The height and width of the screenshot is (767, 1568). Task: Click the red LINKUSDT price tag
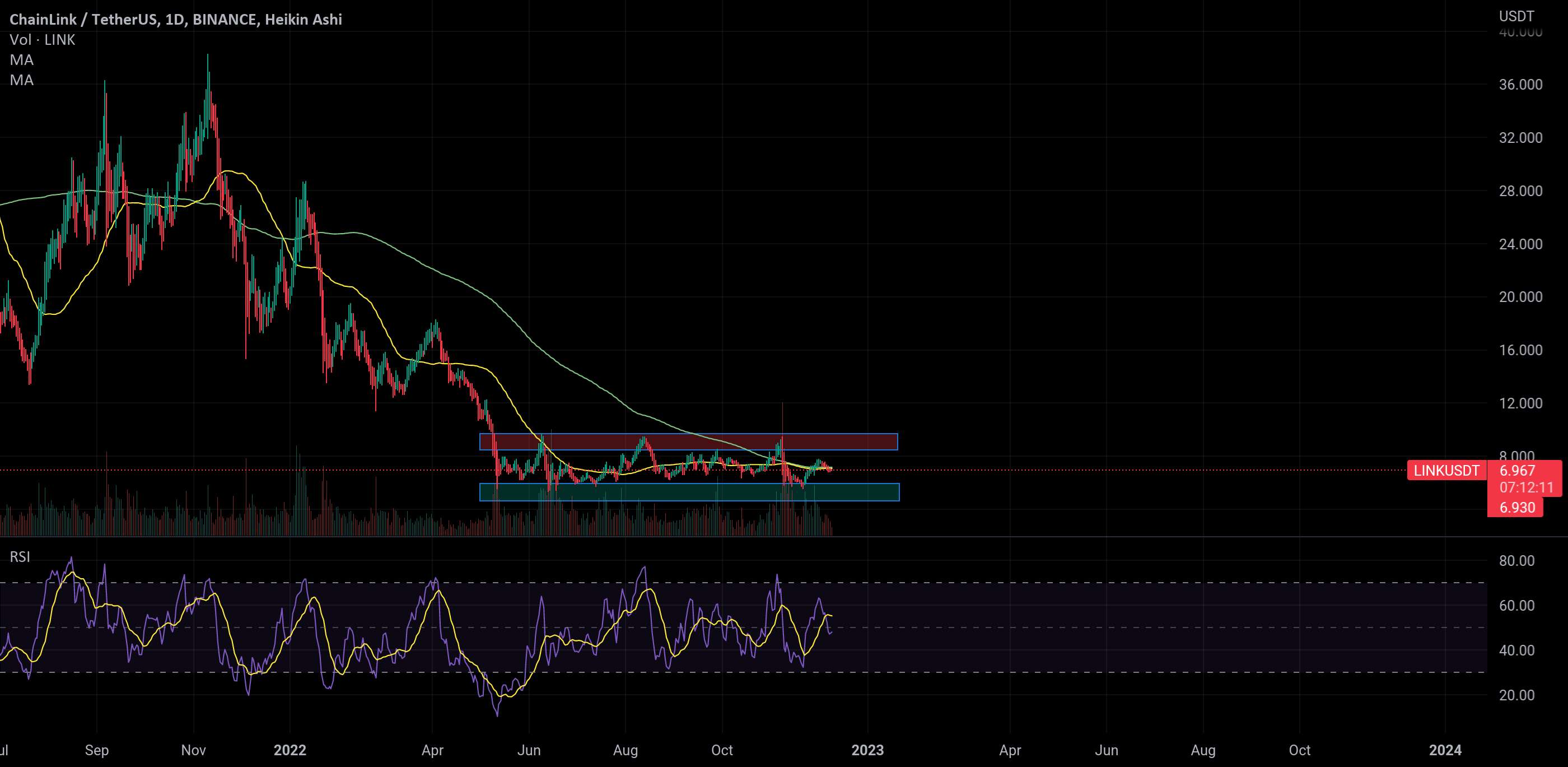(x=1446, y=470)
